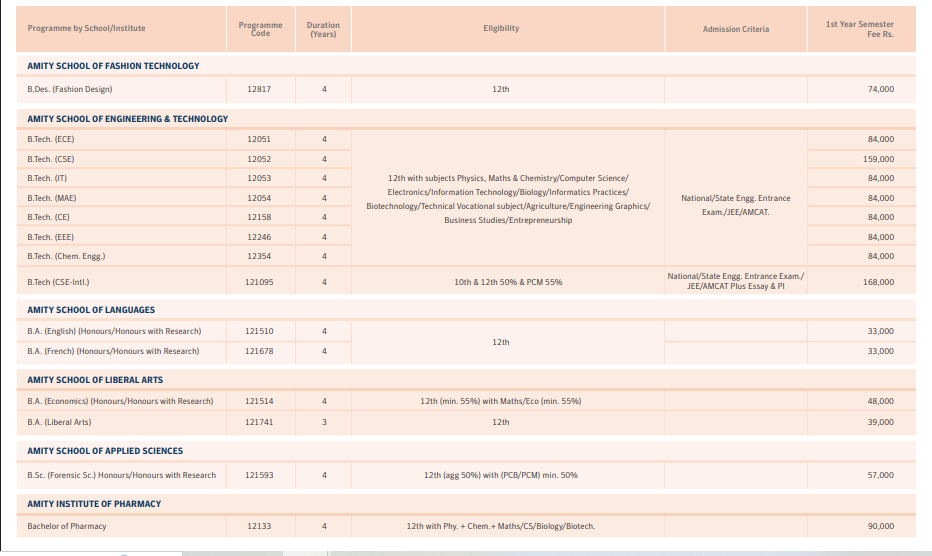Select the 'B.Tech. (MAE)' programme
The width and height of the screenshot is (932, 556).
(x=52, y=198)
